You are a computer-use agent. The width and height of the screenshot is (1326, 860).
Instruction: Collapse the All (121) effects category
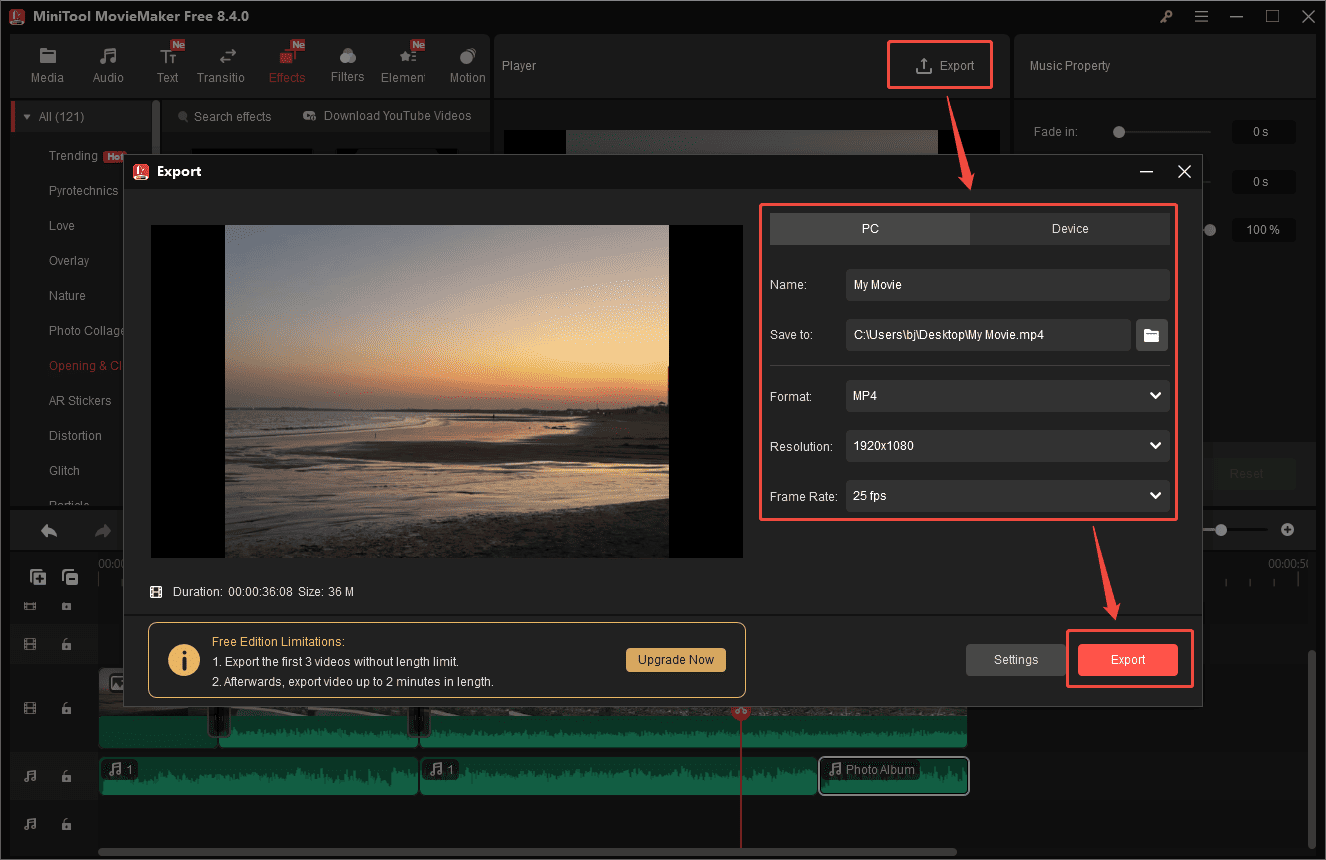coord(26,116)
